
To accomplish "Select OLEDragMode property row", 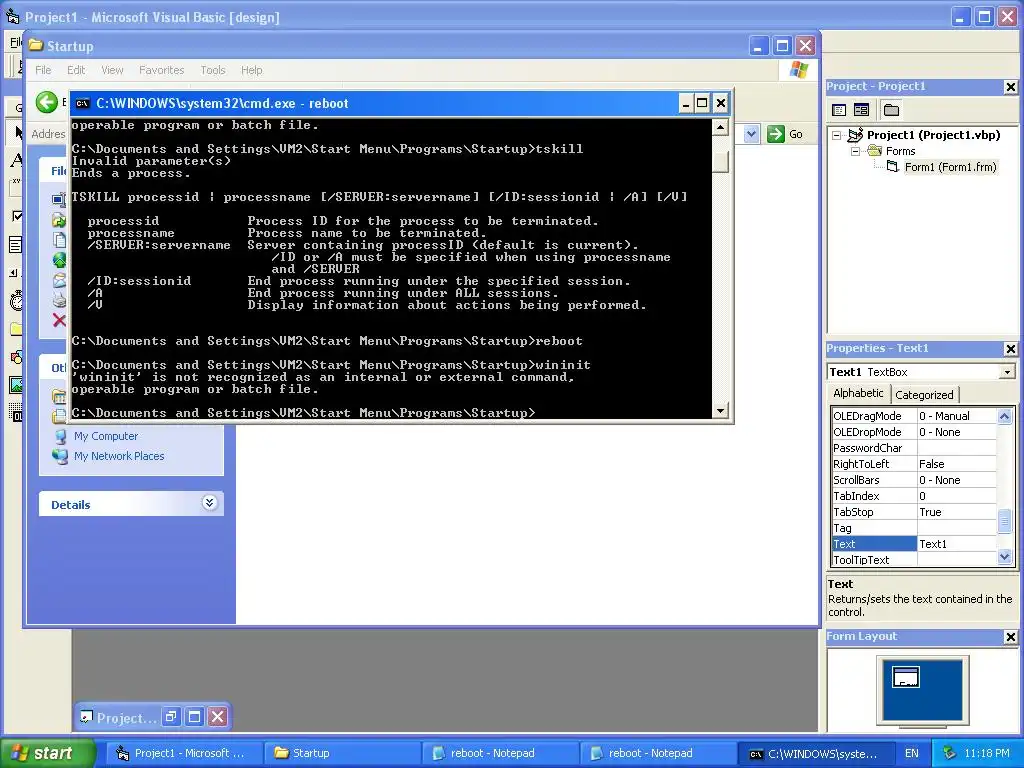I will click(x=914, y=416).
